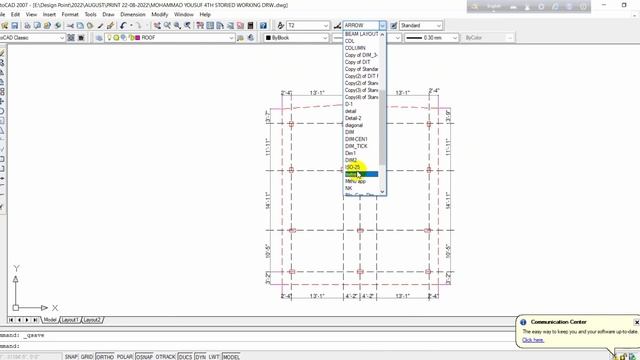Click the Workspace Settings icon
The width and height of the screenshot is (640, 360).
71,38
